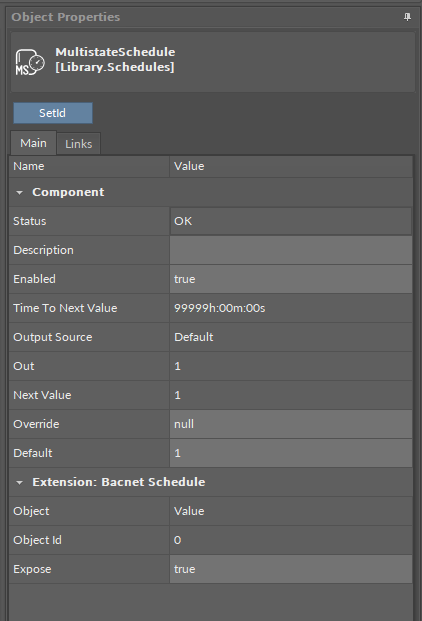This screenshot has width=422, height=621.
Task: Click the MultistateSchedule component icon
Action: pyautogui.click(x=30, y=62)
